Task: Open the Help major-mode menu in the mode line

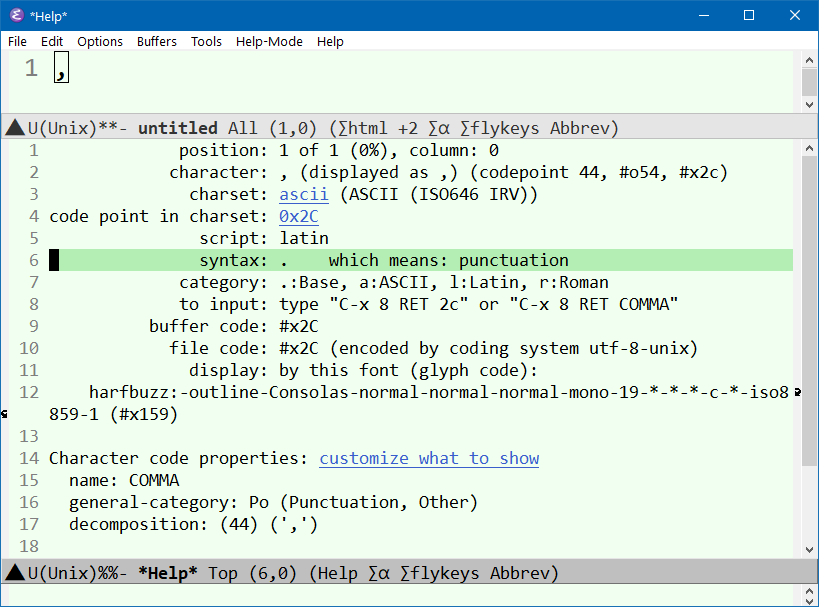Action: click(x=337, y=573)
